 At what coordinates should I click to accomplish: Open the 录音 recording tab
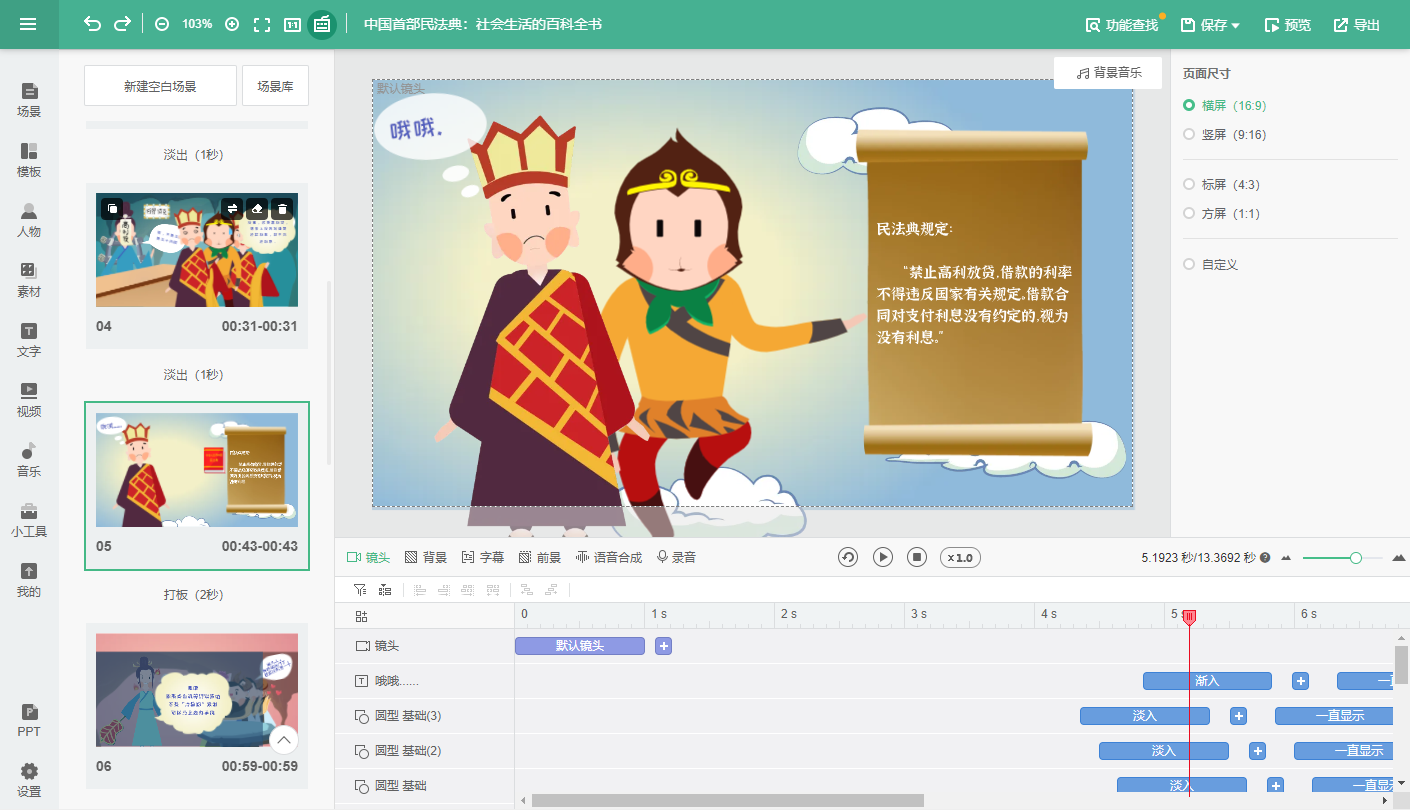point(677,557)
